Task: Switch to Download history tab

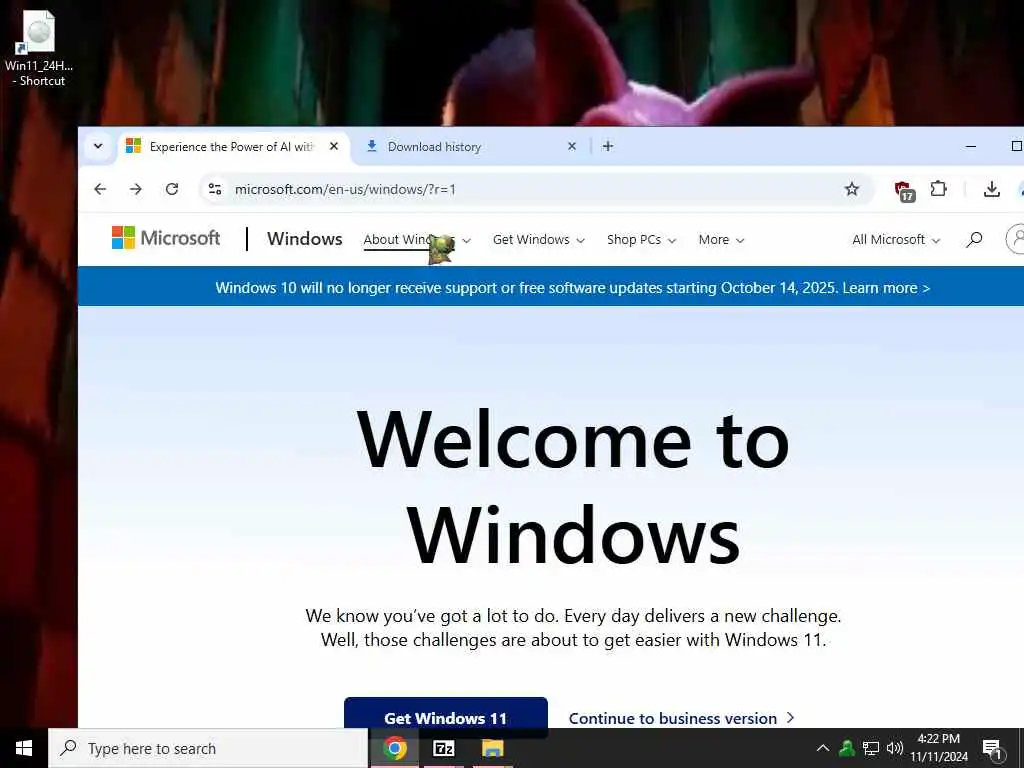Action: pyautogui.click(x=468, y=146)
